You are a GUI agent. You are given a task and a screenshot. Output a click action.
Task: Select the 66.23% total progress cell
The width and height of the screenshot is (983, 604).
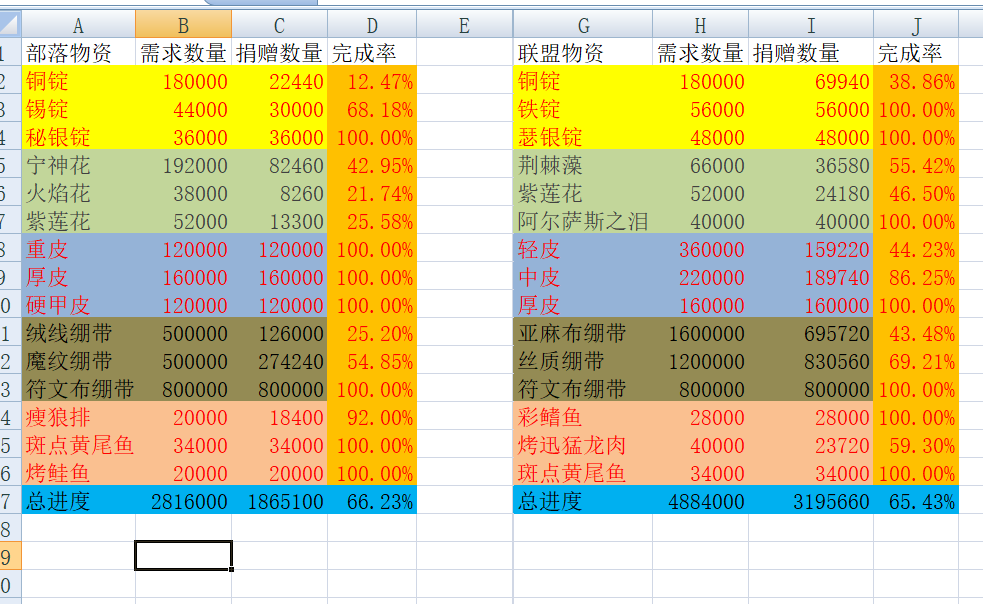click(x=372, y=501)
